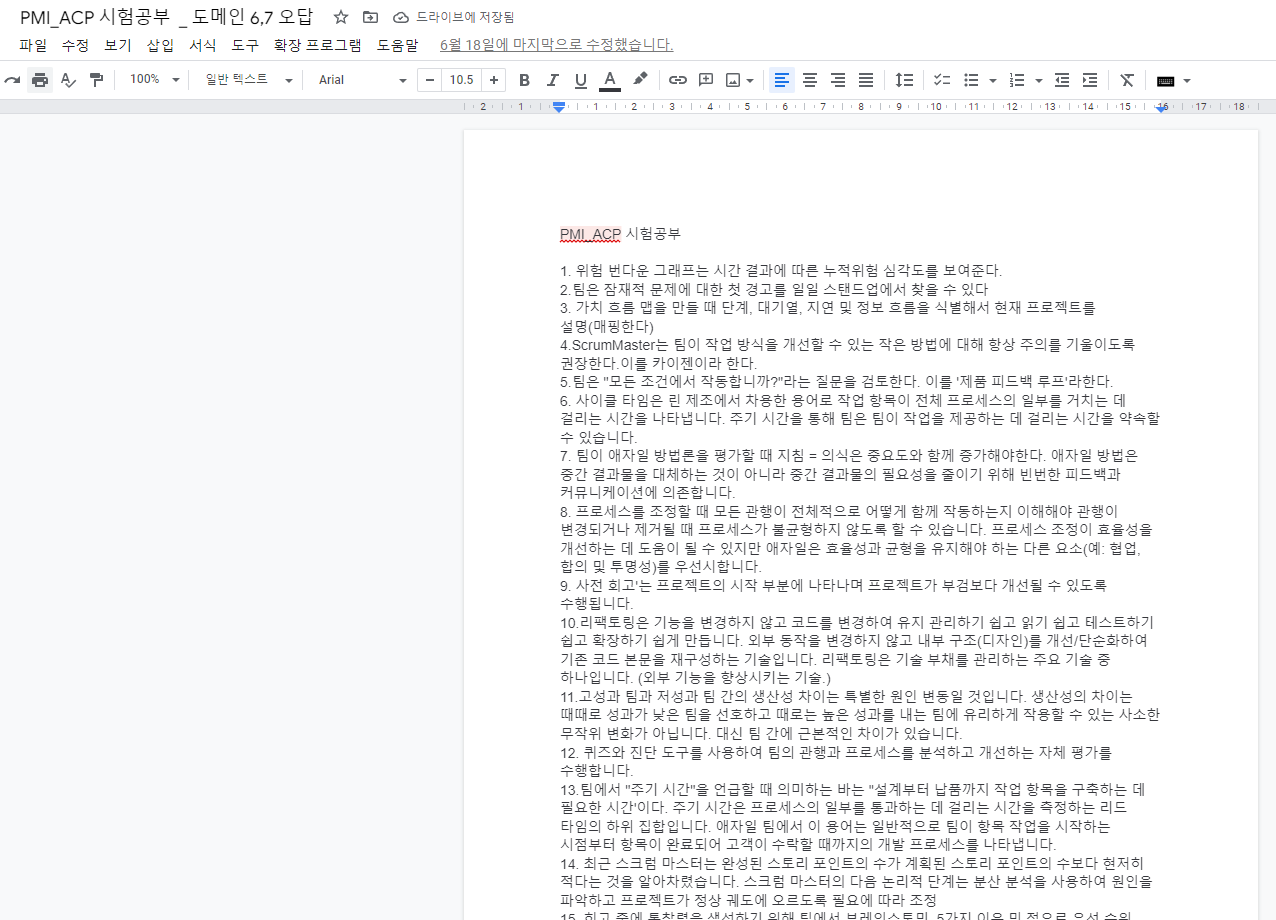Image resolution: width=1276 pixels, height=920 pixels.
Task: Click the redo arrow icon
Action: [x=12, y=80]
